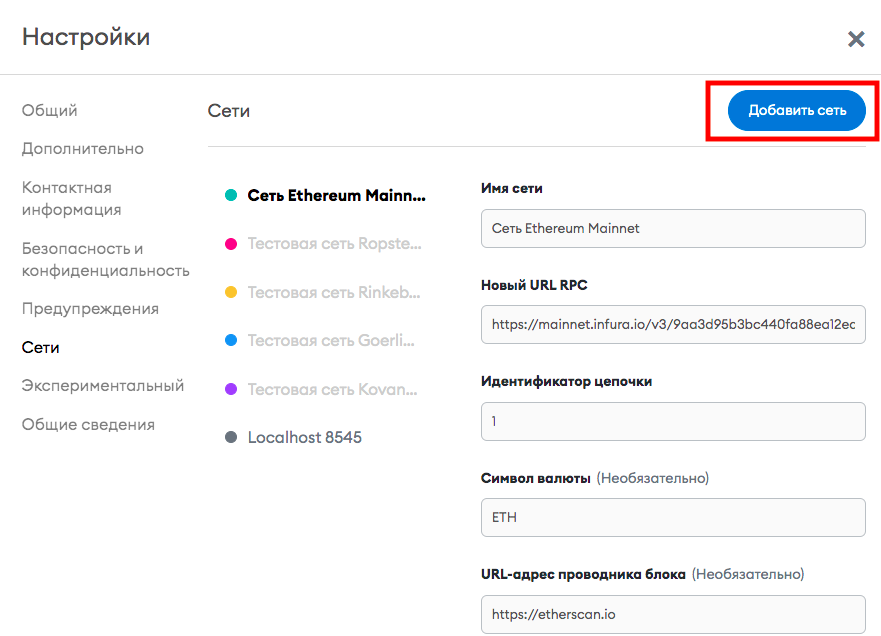The image size is (881, 636).
Task: Open the Дополнительно settings section
Action: [x=83, y=149]
